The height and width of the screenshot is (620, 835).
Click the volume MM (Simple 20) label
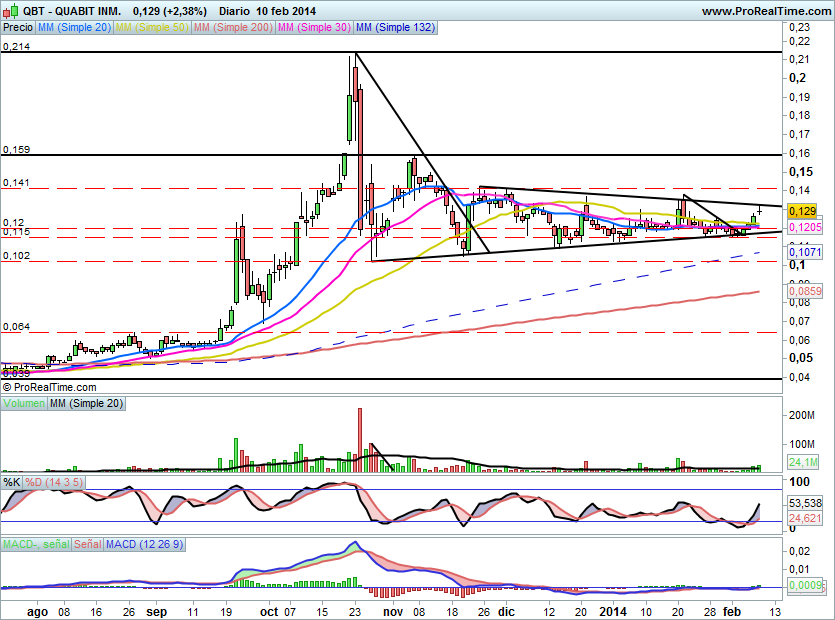tap(86, 403)
